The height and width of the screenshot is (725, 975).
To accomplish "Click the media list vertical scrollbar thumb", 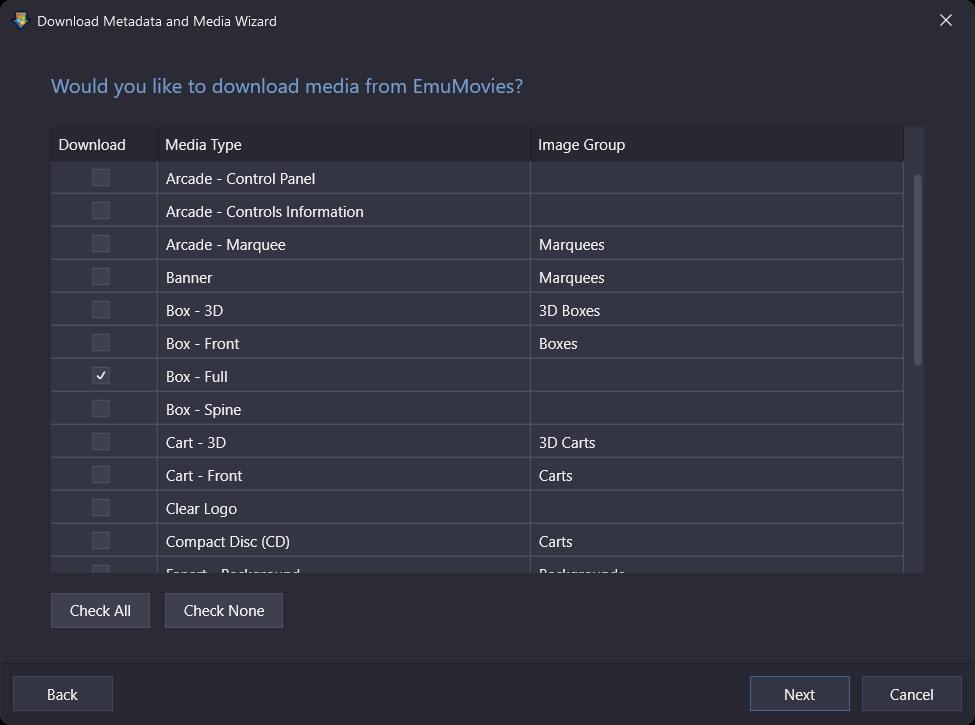I will pyautogui.click(x=918, y=270).
